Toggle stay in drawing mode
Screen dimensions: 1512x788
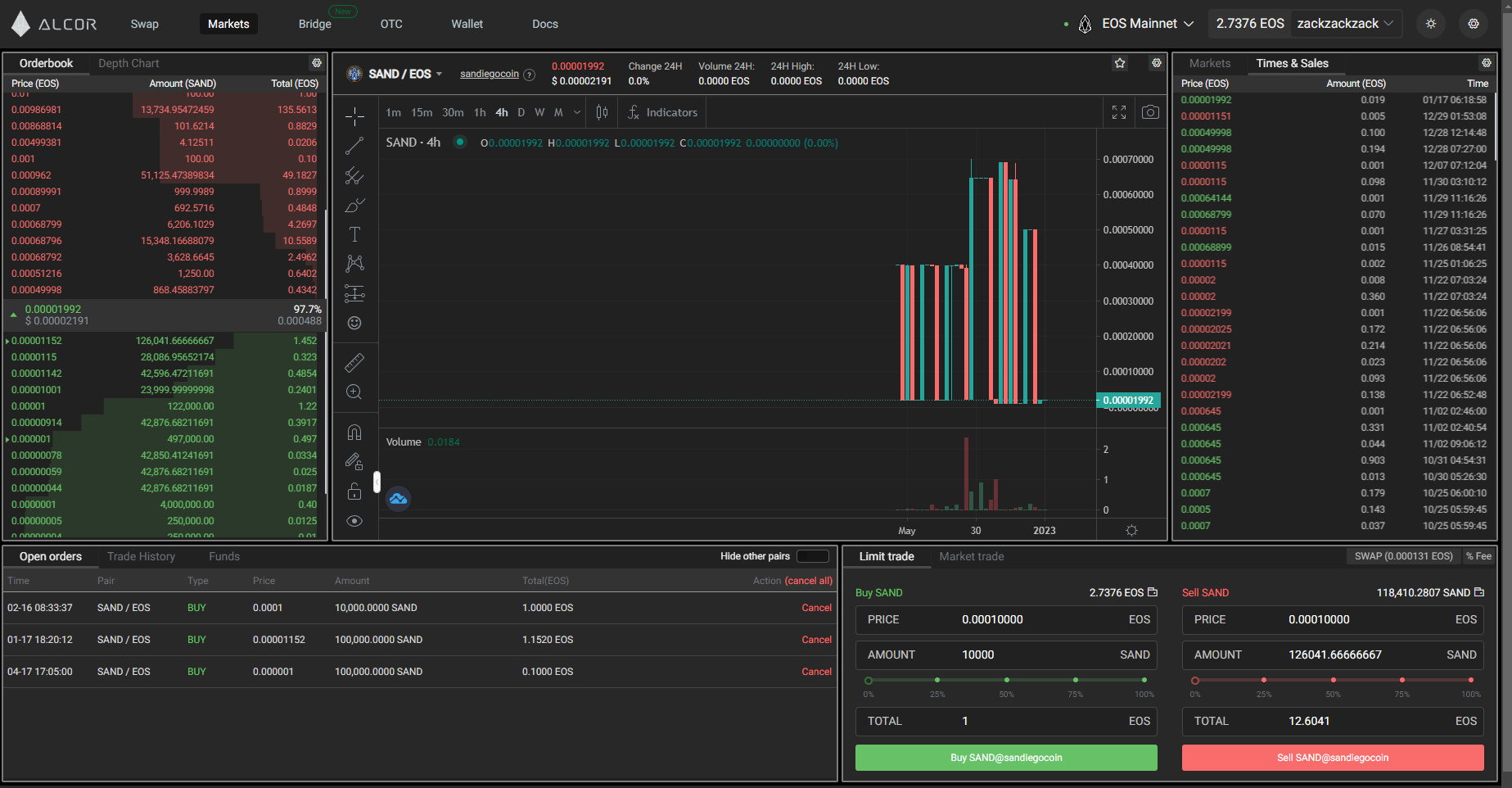tap(354, 461)
